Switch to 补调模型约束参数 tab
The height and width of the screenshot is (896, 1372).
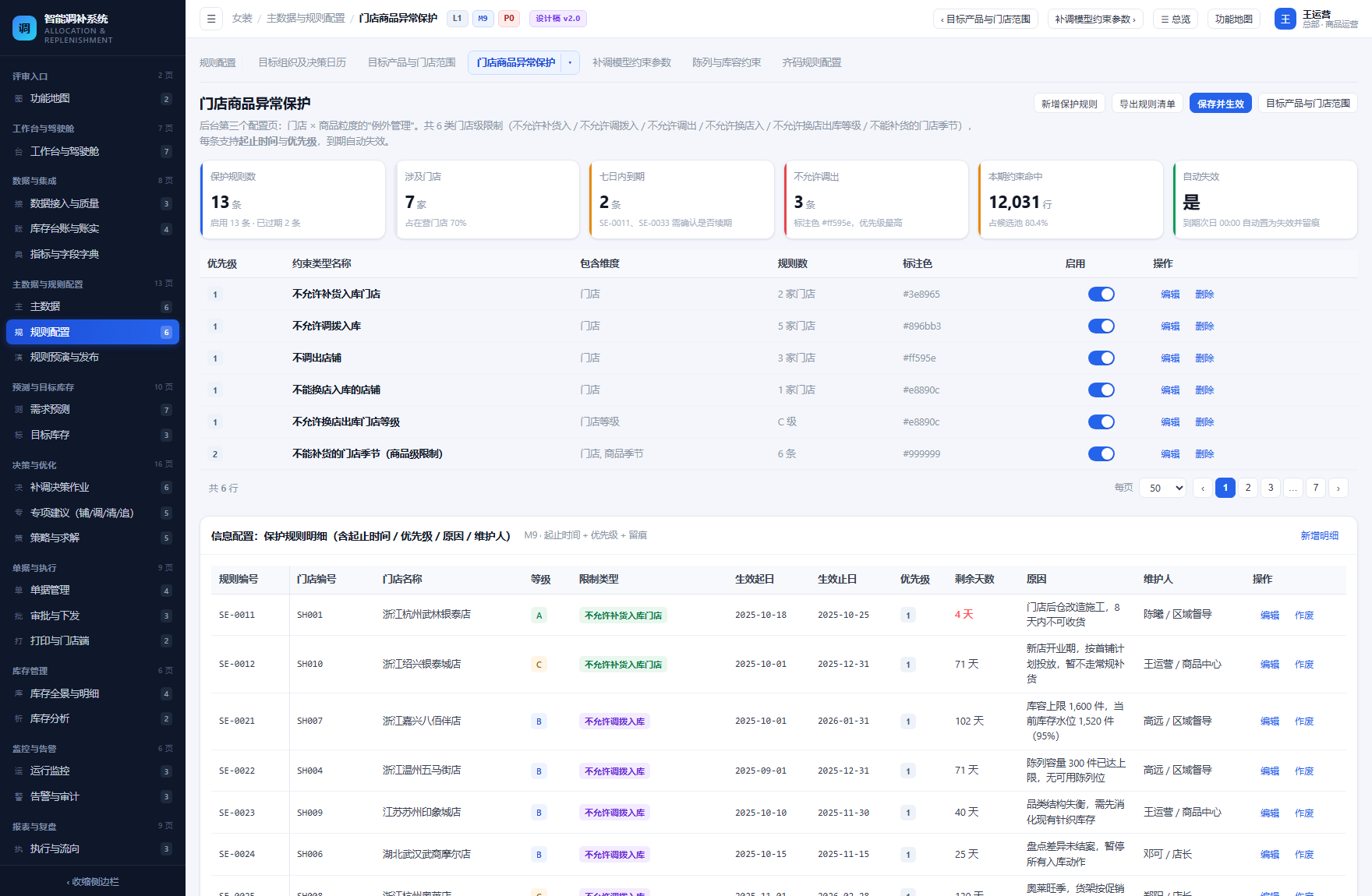[631, 63]
